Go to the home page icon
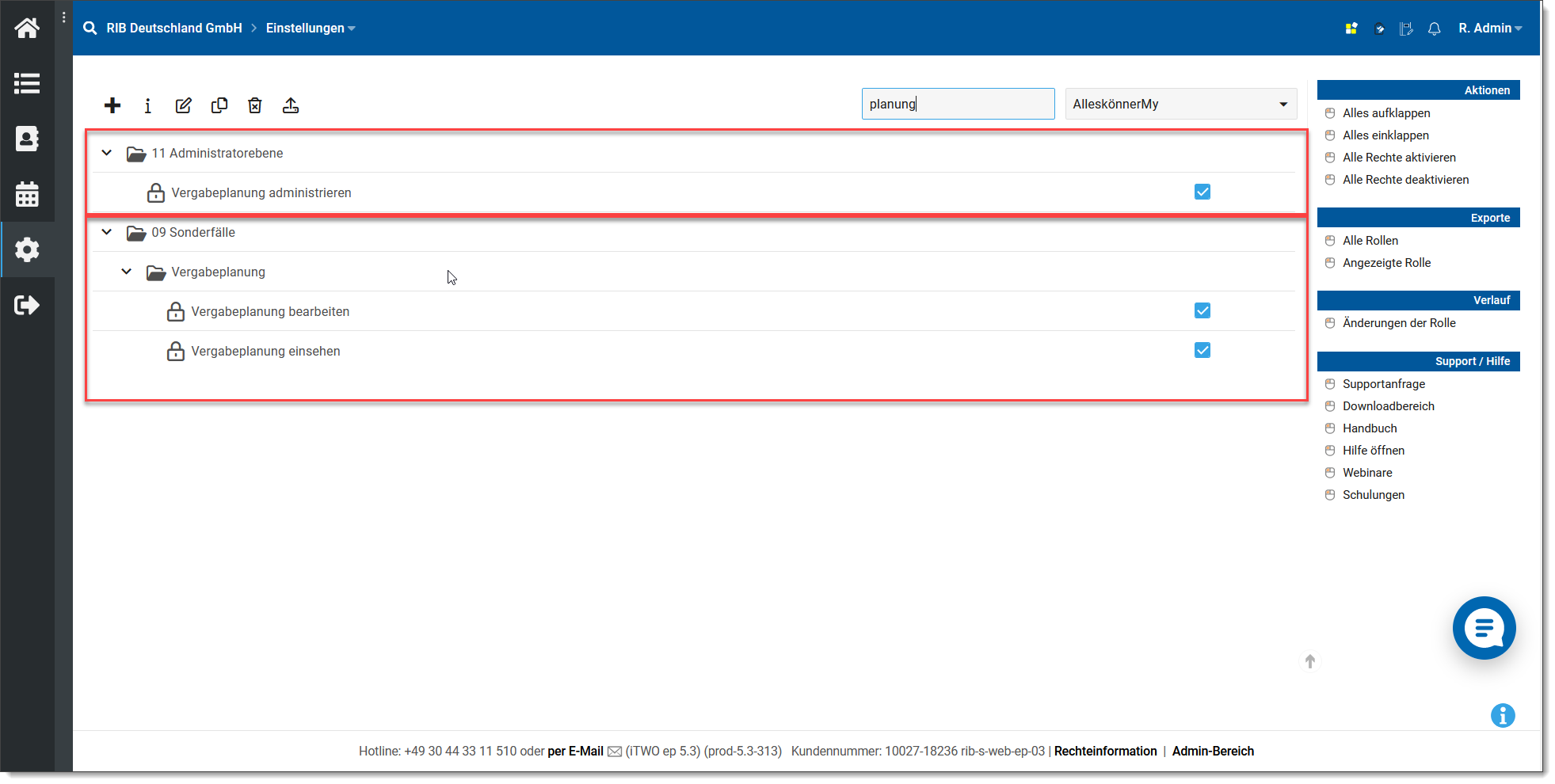This screenshot has height=784, width=1555. [27, 29]
